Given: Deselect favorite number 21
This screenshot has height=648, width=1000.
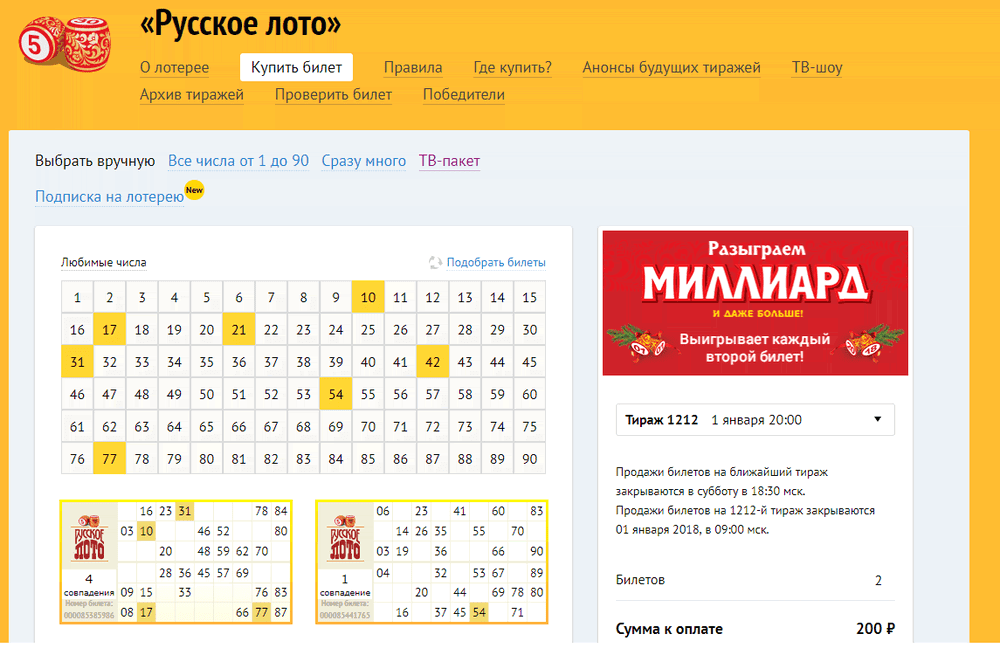Looking at the screenshot, I should [239, 330].
